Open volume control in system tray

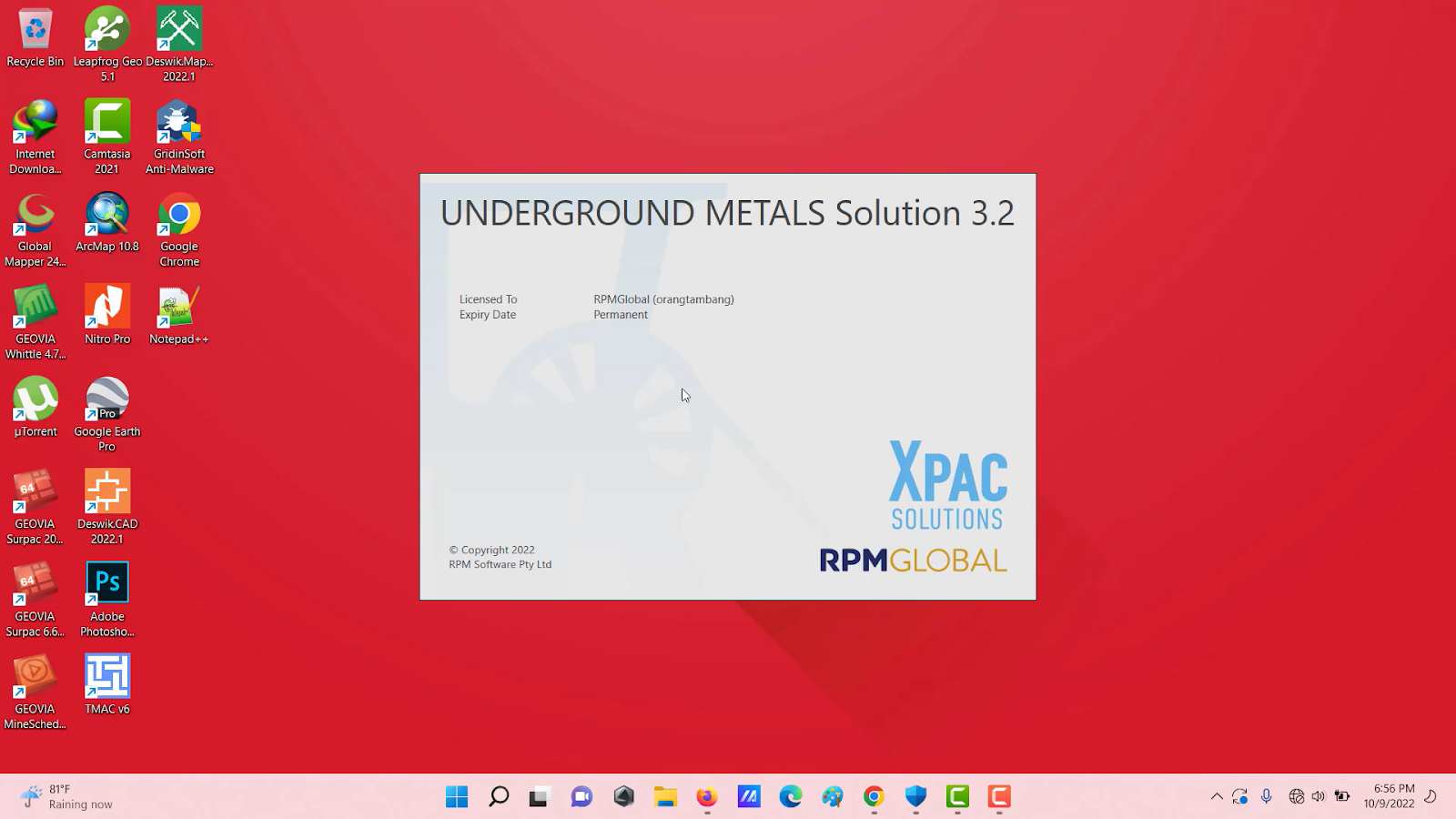click(1319, 797)
